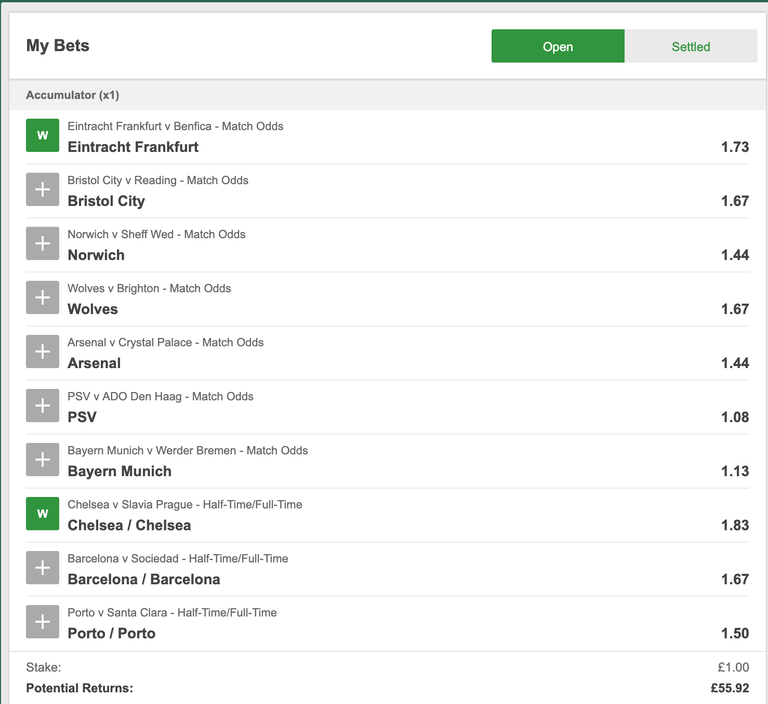
Task: Click the 1.44 odds for Arsenal
Action: tap(735, 363)
